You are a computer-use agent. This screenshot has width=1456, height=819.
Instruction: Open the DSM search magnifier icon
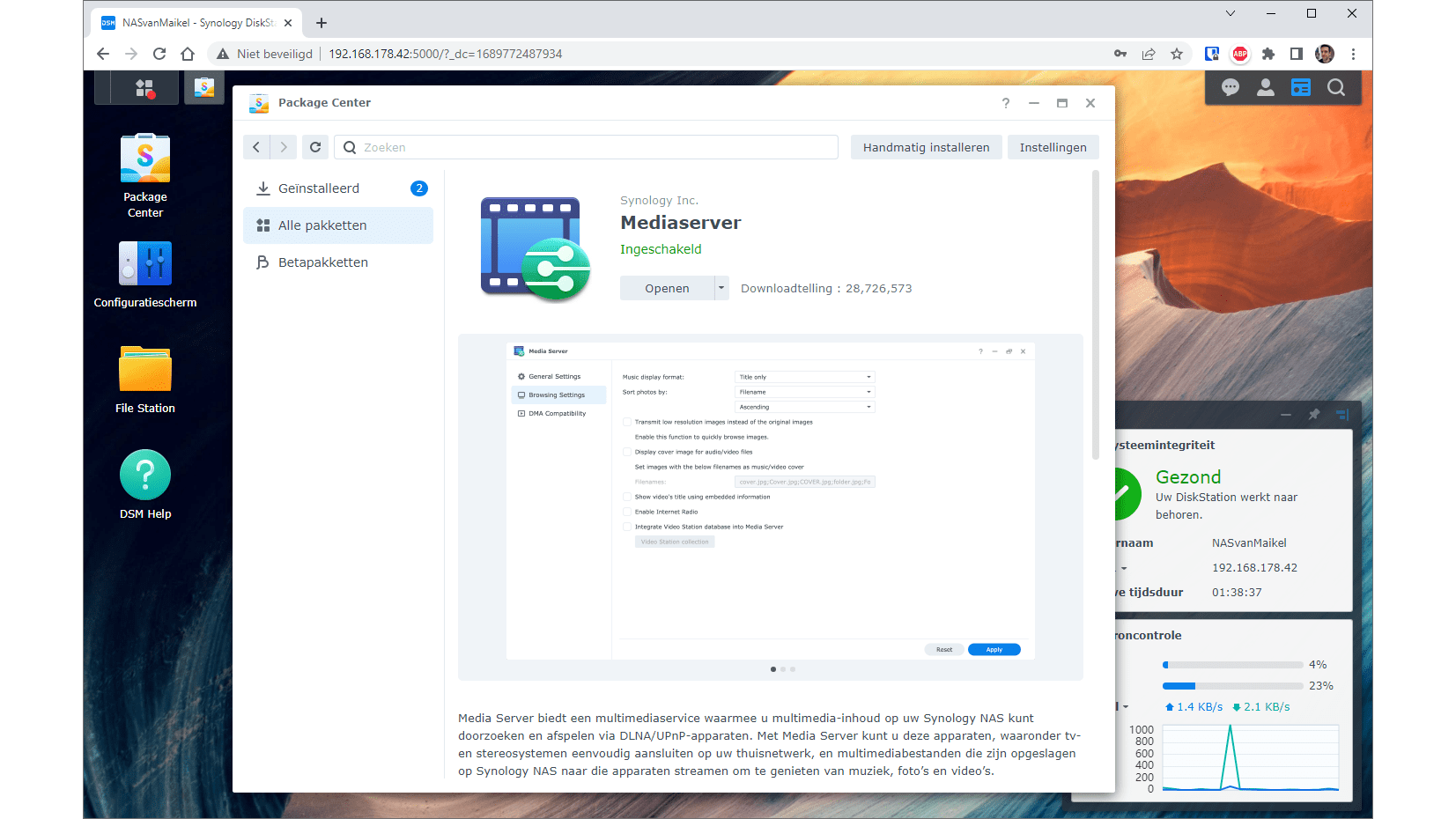(x=1336, y=87)
